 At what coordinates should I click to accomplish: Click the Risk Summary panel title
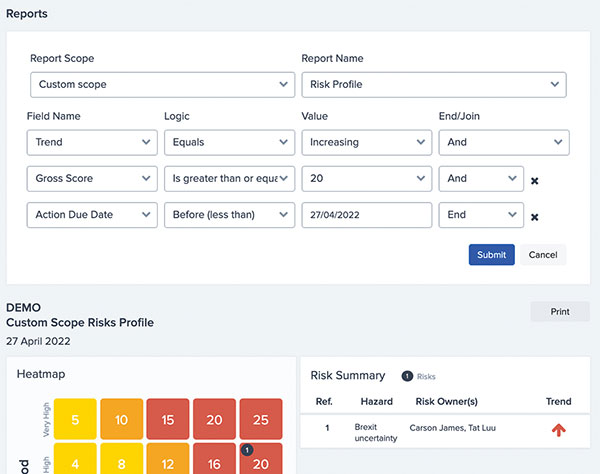point(348,376)
